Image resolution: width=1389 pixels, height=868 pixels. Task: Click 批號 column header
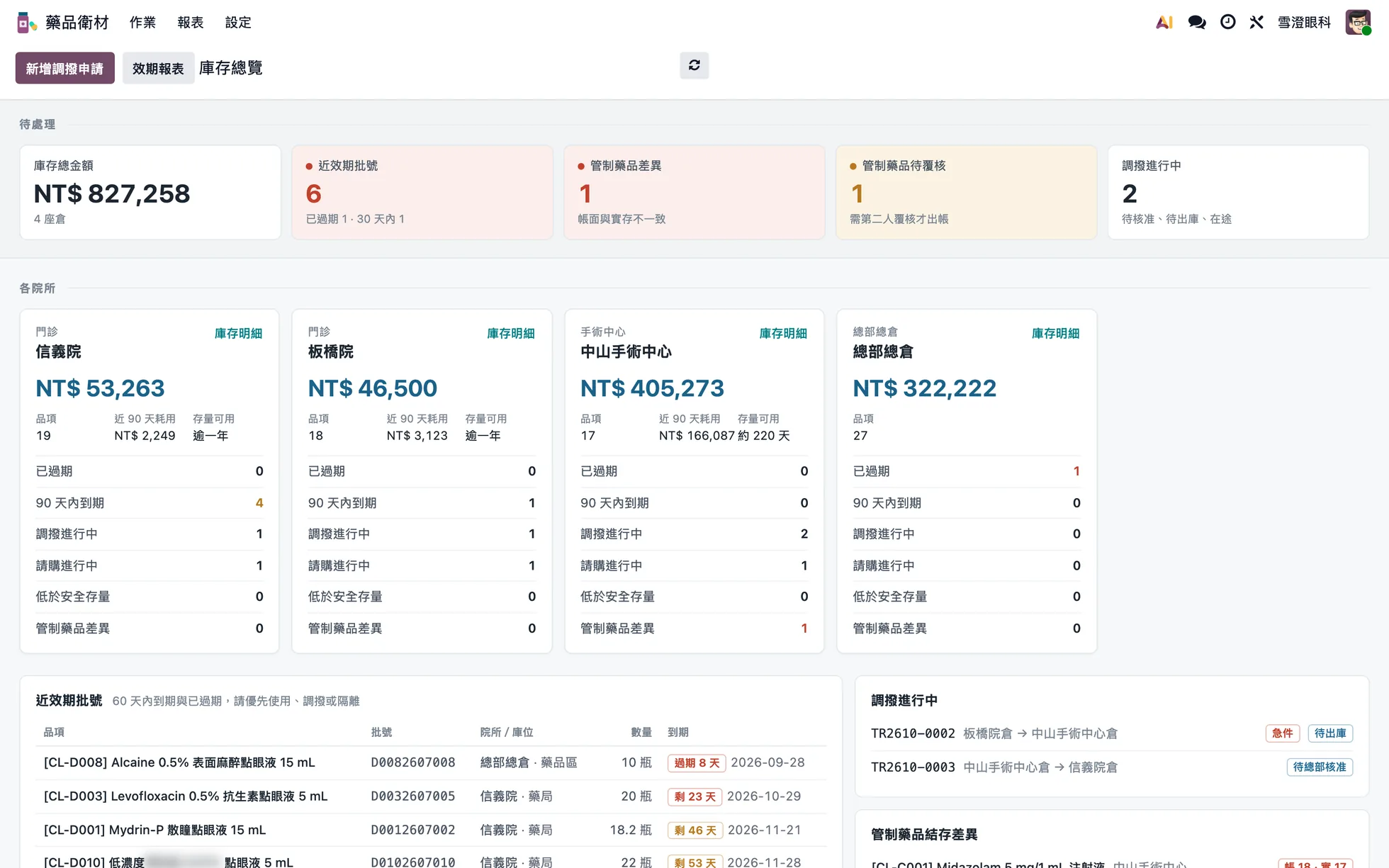pyautogui.click(x=381, y=732)
